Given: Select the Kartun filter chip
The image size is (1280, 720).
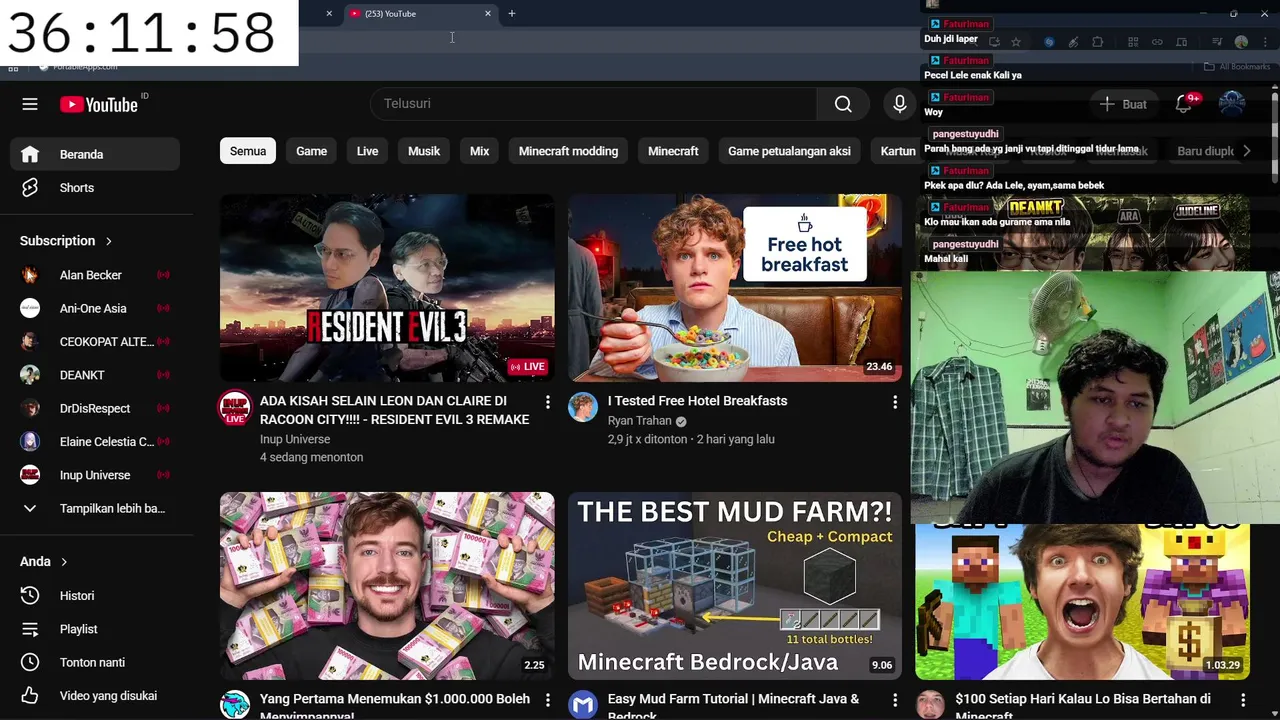Looking at the screenshot, I should coord(897,151).
